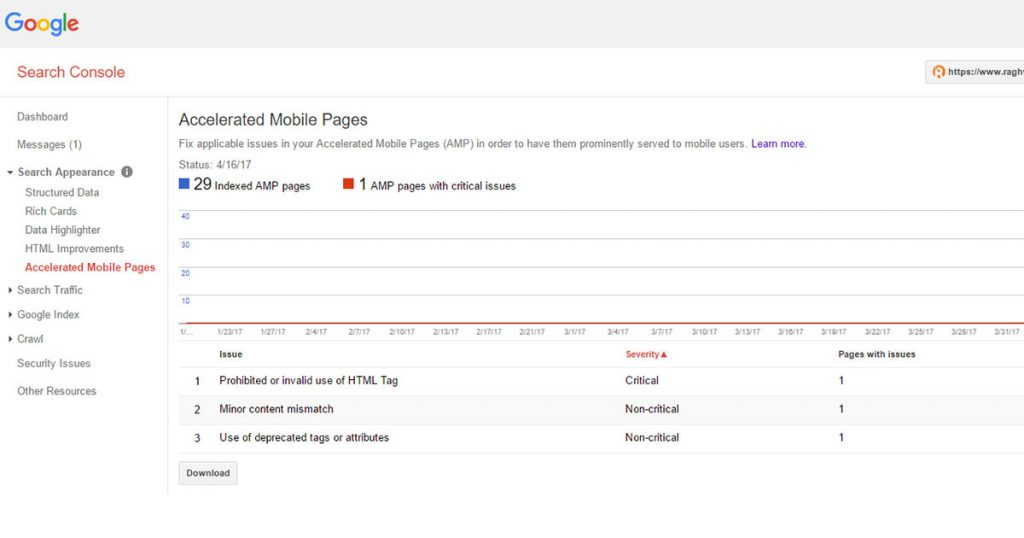Go to Dashboard in sidebar

[42, 117]
